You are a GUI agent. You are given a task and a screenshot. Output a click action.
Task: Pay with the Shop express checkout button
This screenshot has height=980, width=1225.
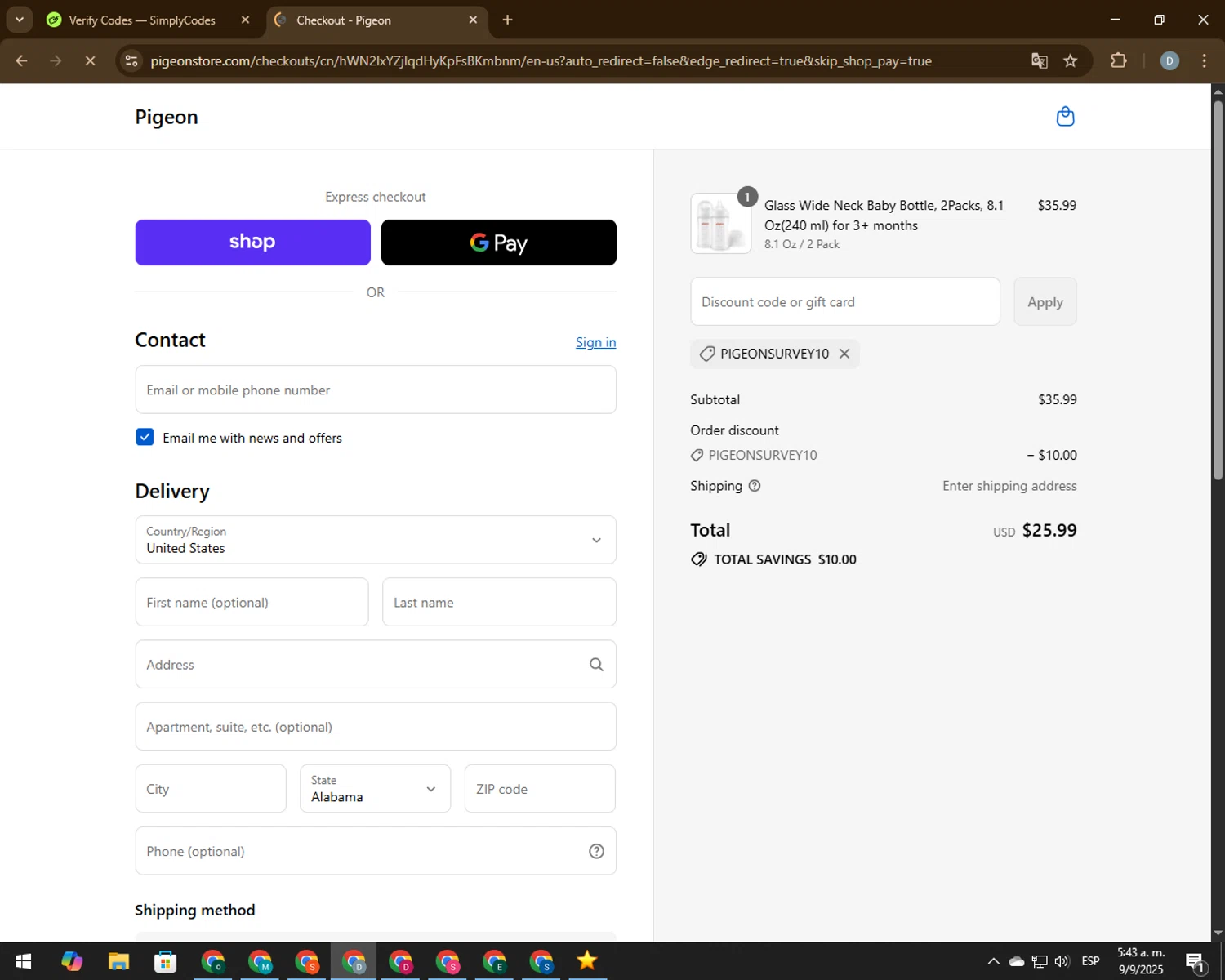coord(252,243)
